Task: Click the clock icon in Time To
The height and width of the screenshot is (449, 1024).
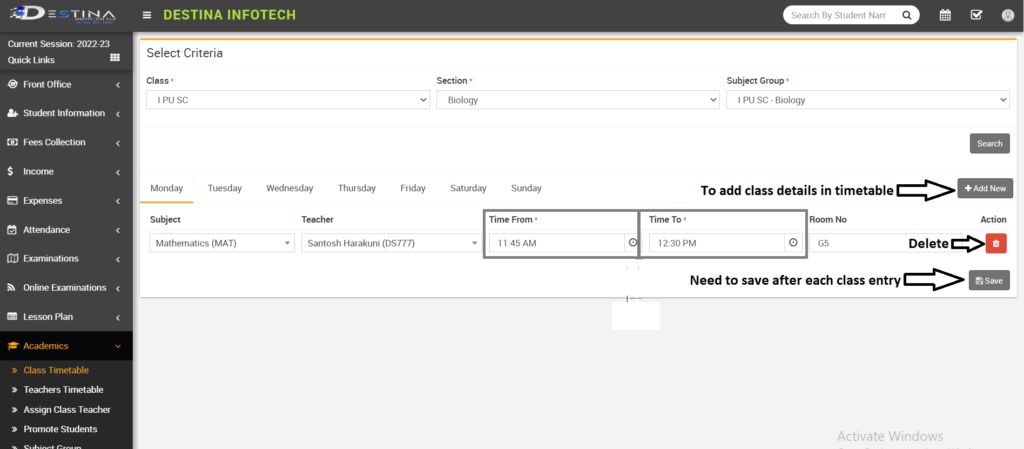Action: point(793,243)
